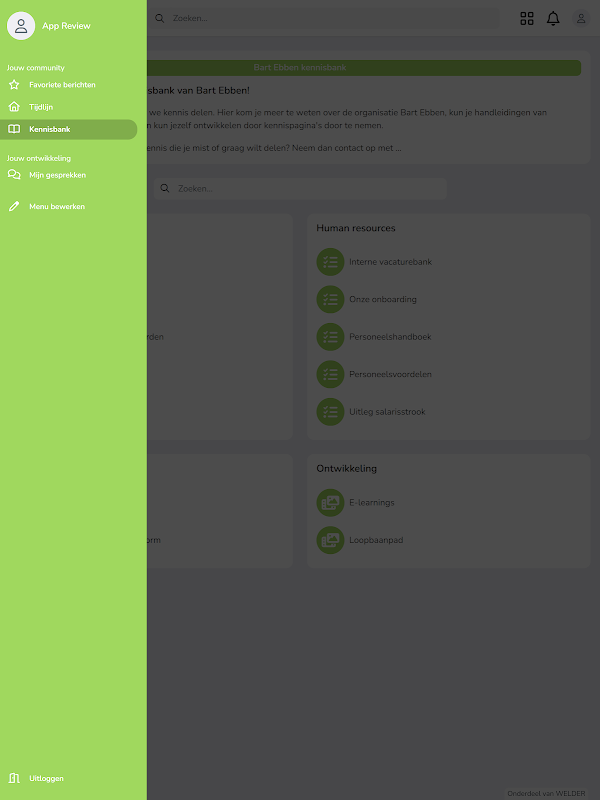Select the Kennisbank menu item
Image resolution: width=600 pixels, height=800 pixels.
click(69, 130)
